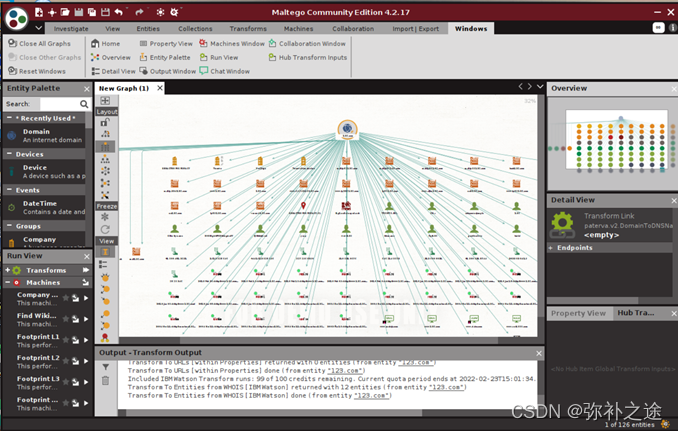Open the Property View window
Viewport: 678px width, 431px height.
(166, 43)
